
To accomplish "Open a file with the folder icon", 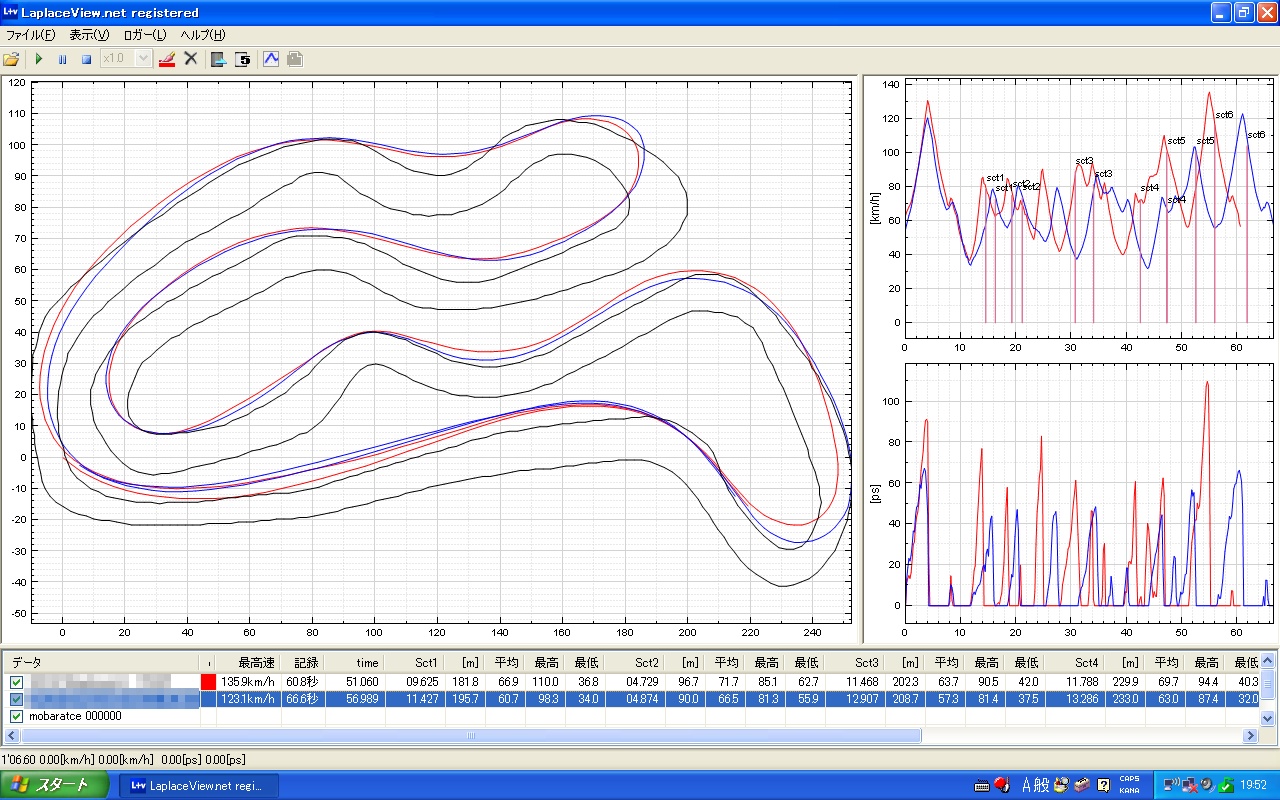I will pos(12,59).
